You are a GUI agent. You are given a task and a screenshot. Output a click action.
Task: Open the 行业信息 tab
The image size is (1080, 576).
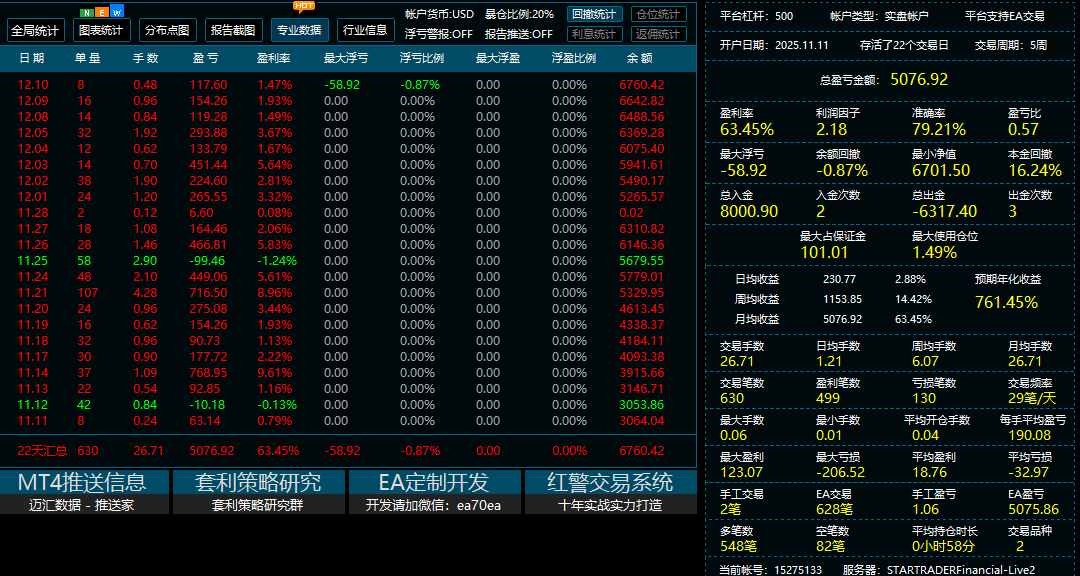pyautogui.click(x=365, y=30)
